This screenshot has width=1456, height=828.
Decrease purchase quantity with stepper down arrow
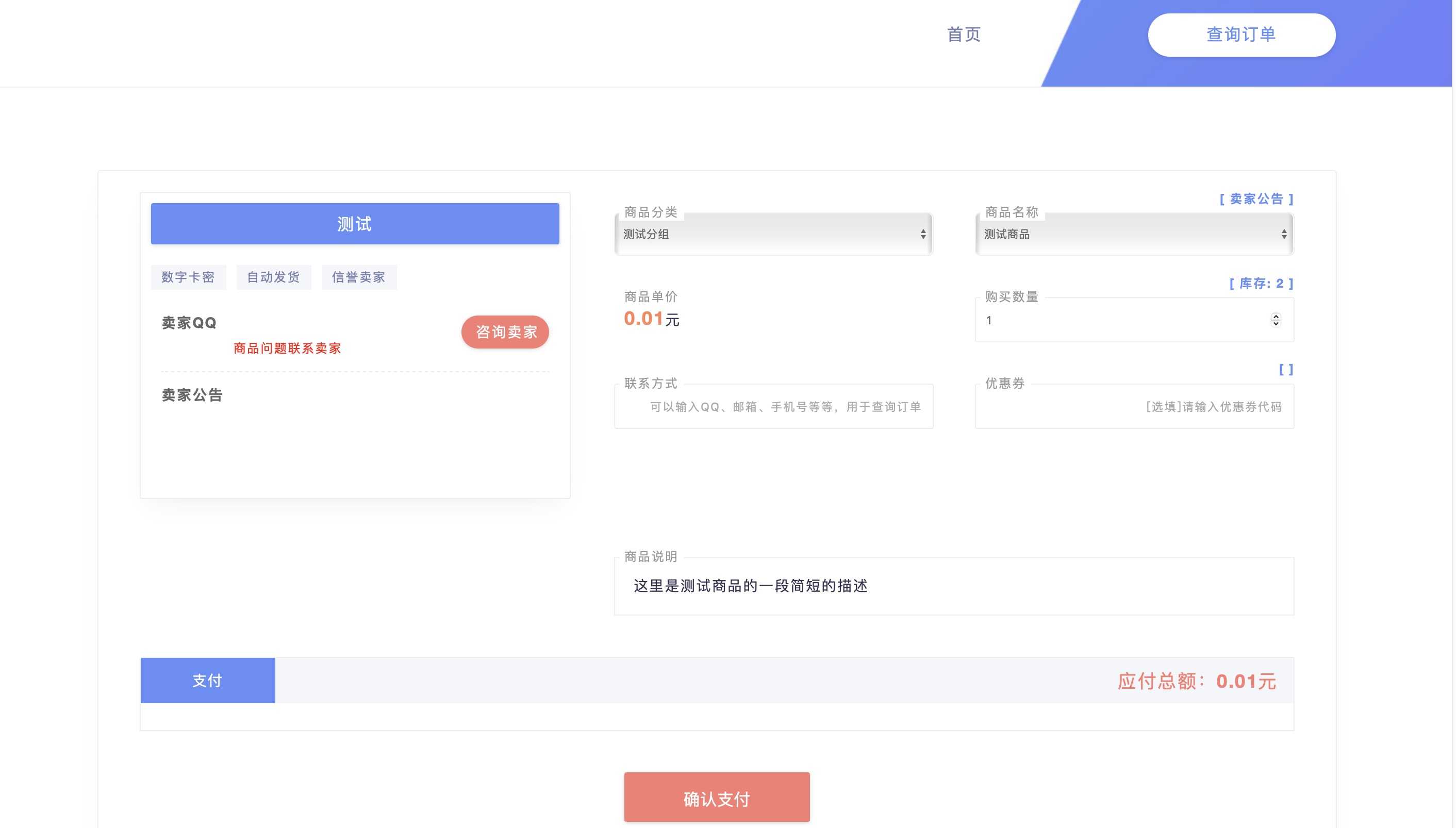click(x=1277, y=325)
